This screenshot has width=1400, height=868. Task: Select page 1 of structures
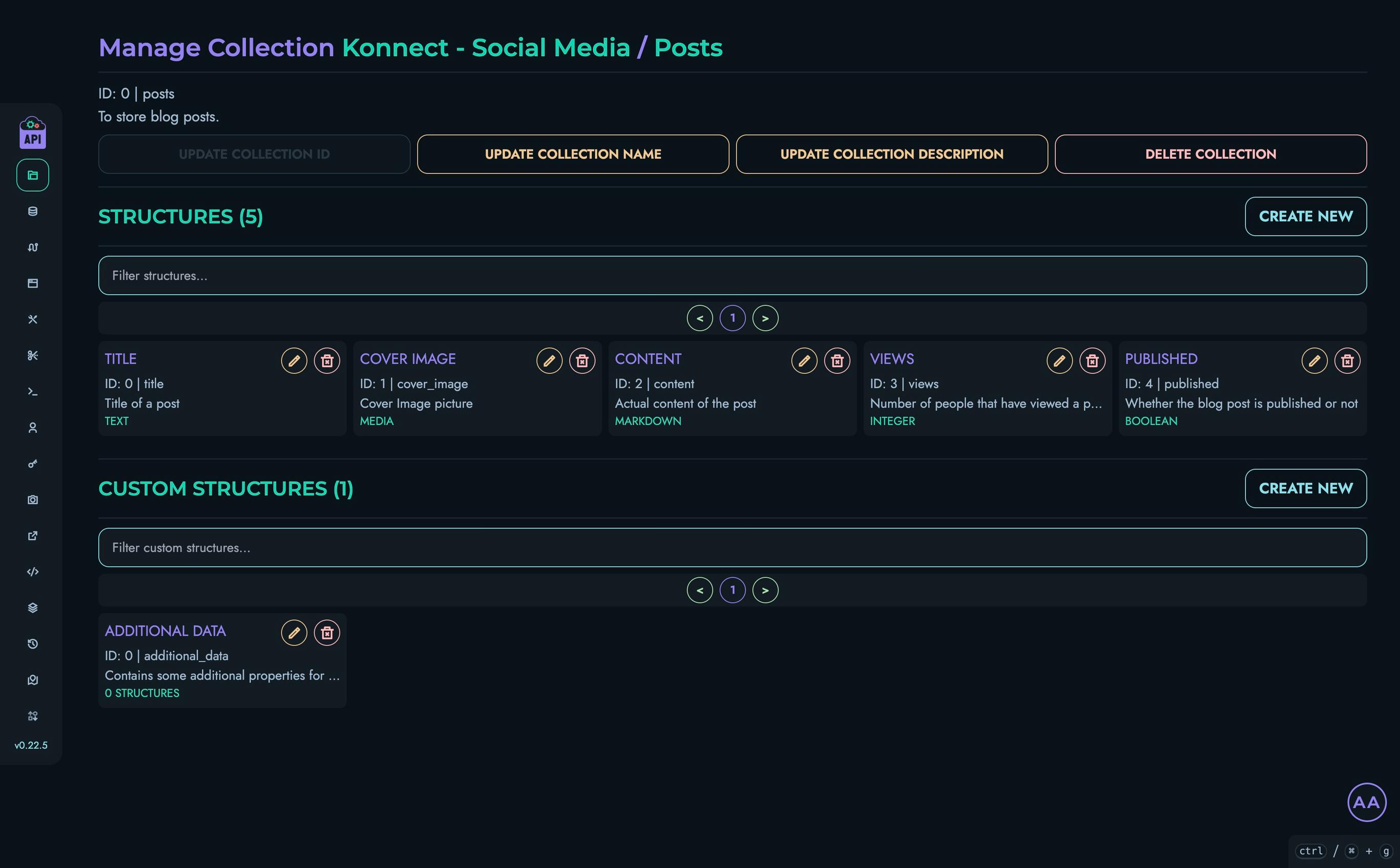[x=732, y=318]
